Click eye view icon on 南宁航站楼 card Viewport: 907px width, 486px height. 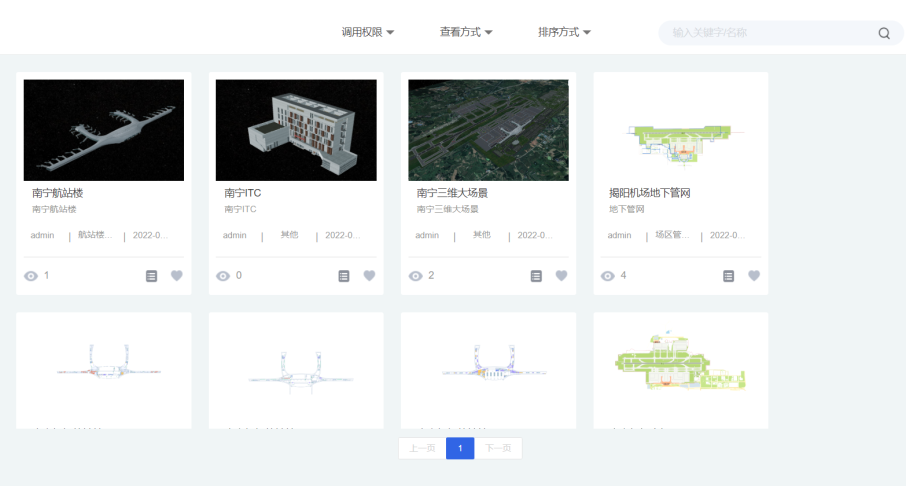(31, 276)
